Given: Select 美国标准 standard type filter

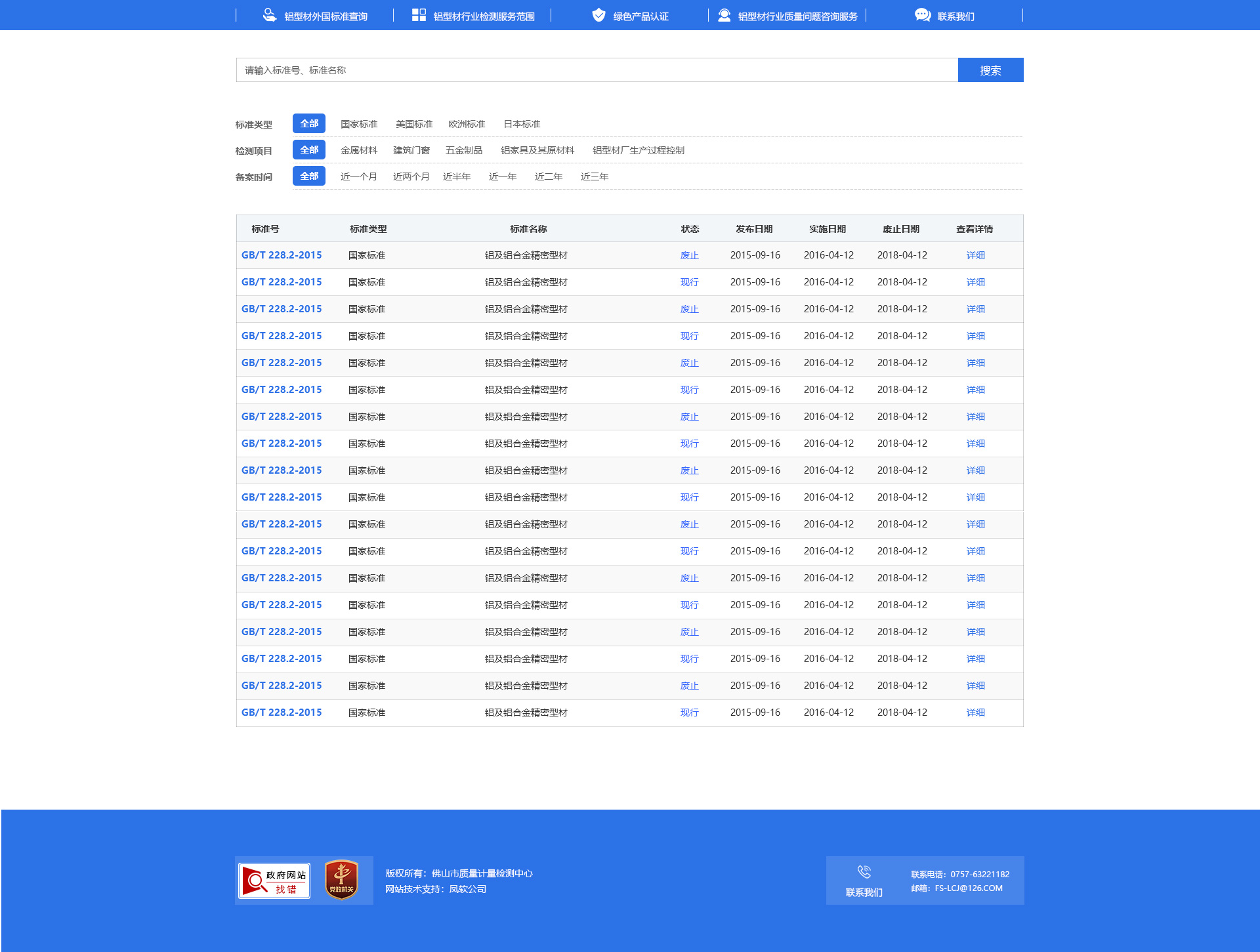Looking at the screenshot, I should click(414, 124).
